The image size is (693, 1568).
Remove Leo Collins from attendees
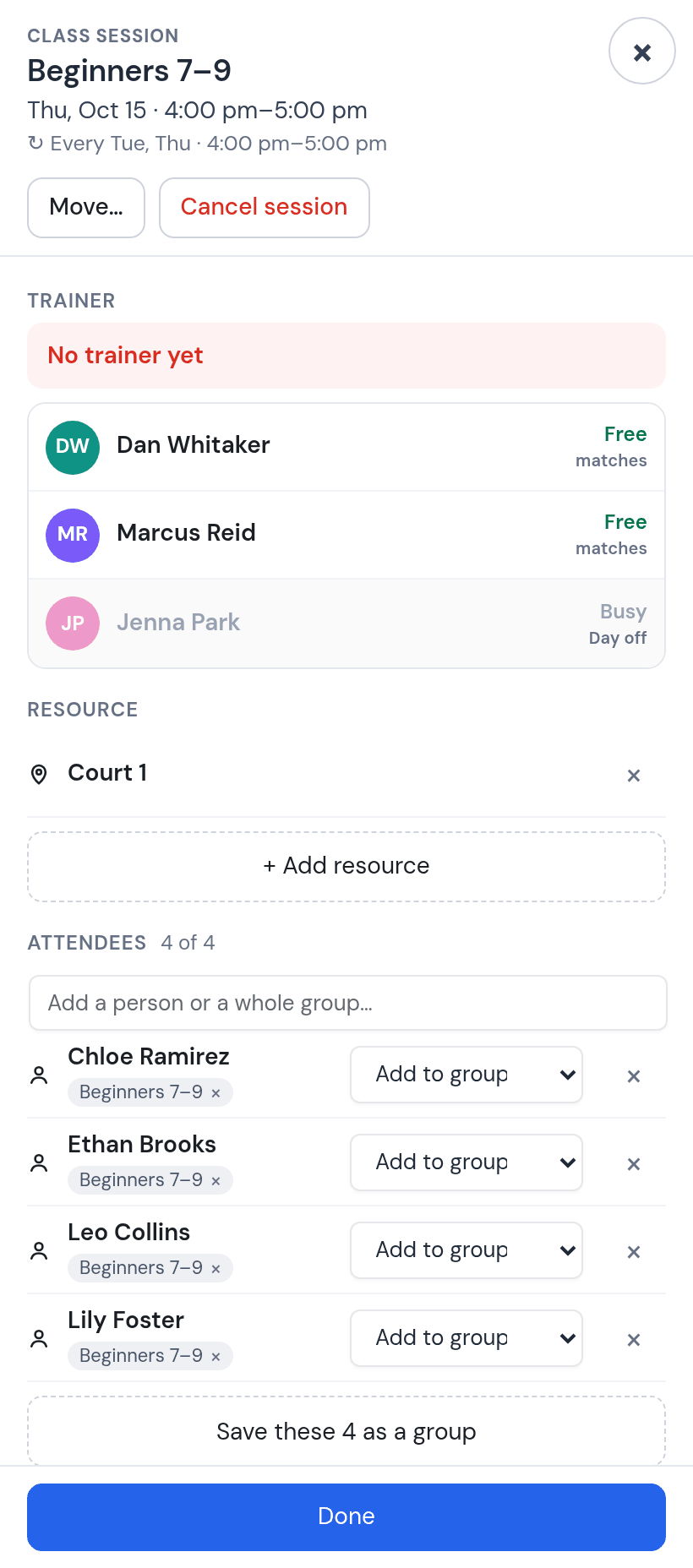(x=634, y=1251)
